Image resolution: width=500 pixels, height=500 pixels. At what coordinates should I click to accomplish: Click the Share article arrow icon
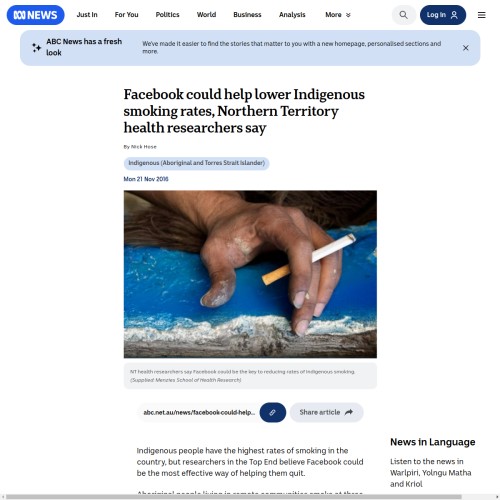349,412
